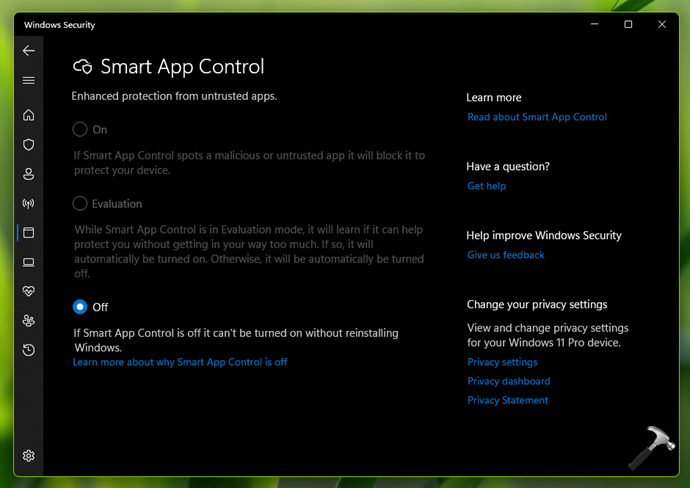Click the 'Have a question?' heading
Screen dimensions: 690x488
coord(508,166)
